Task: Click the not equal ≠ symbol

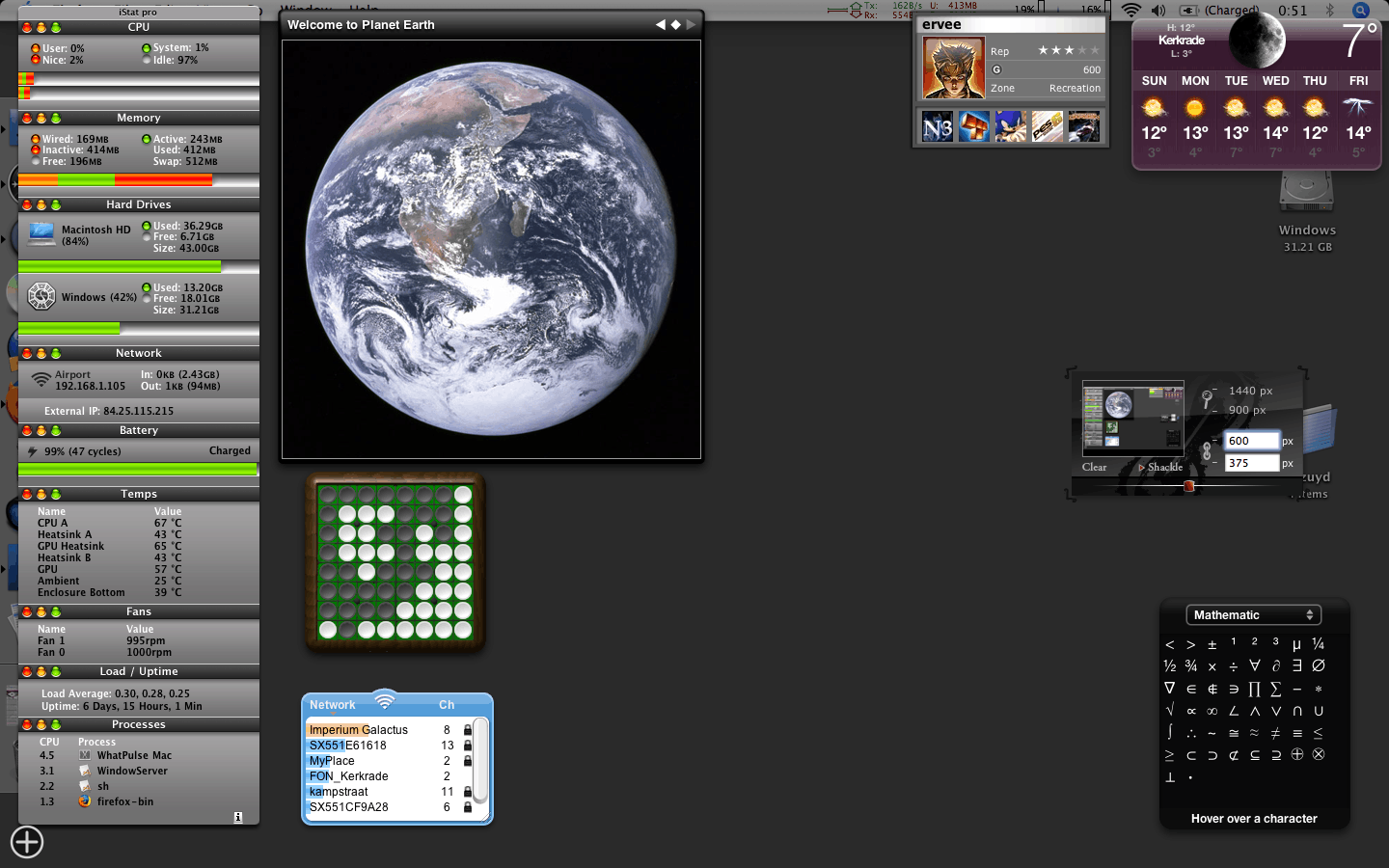Action: (1275, 733)
